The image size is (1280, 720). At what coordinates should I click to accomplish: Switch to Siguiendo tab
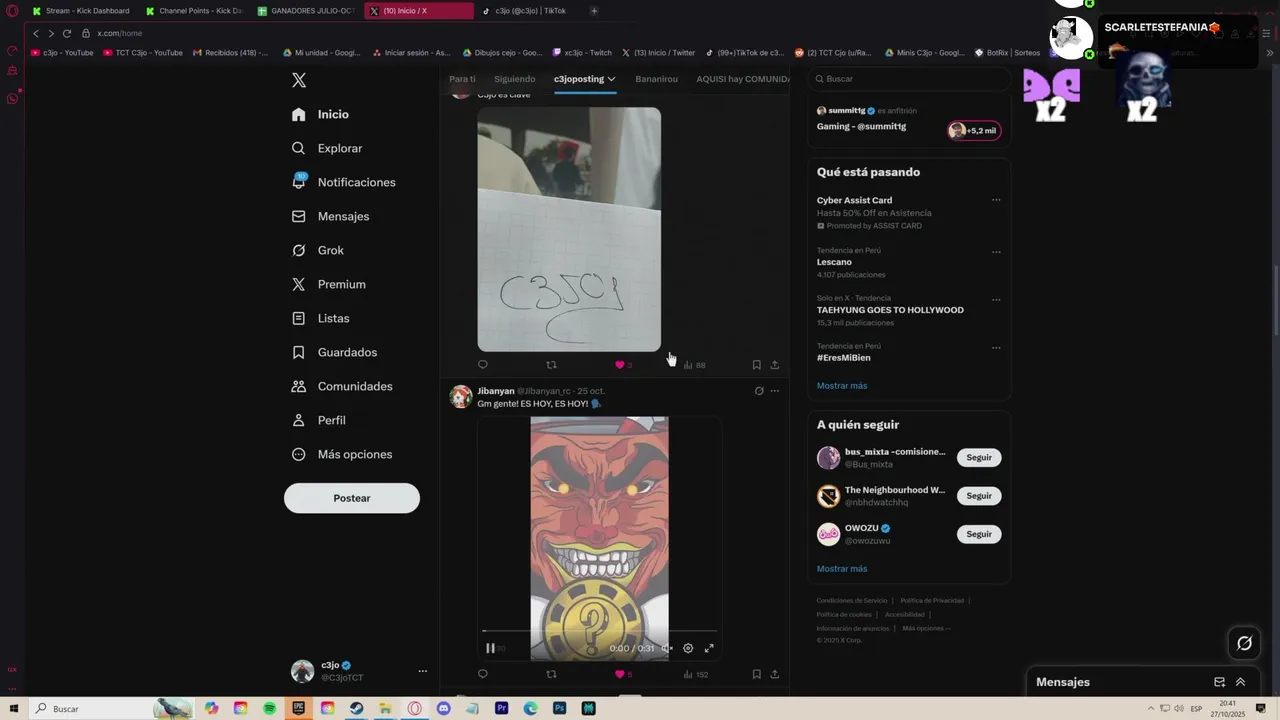pyautogui.click(x=515, y=79)
